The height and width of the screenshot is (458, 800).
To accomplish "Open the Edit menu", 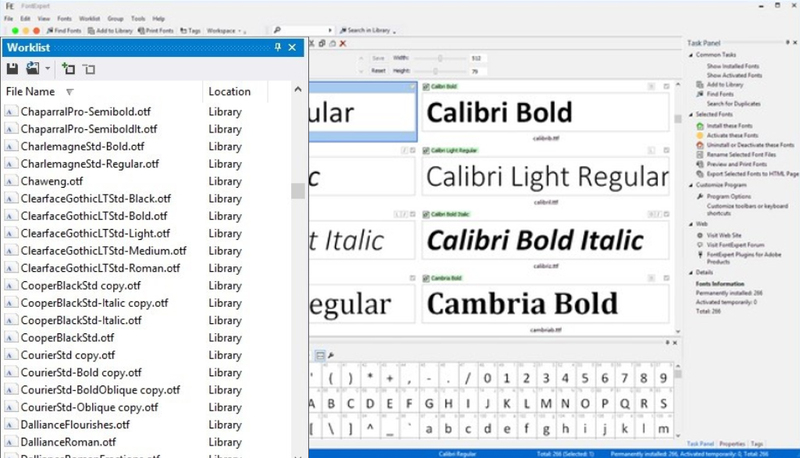I will coord(26,18).
